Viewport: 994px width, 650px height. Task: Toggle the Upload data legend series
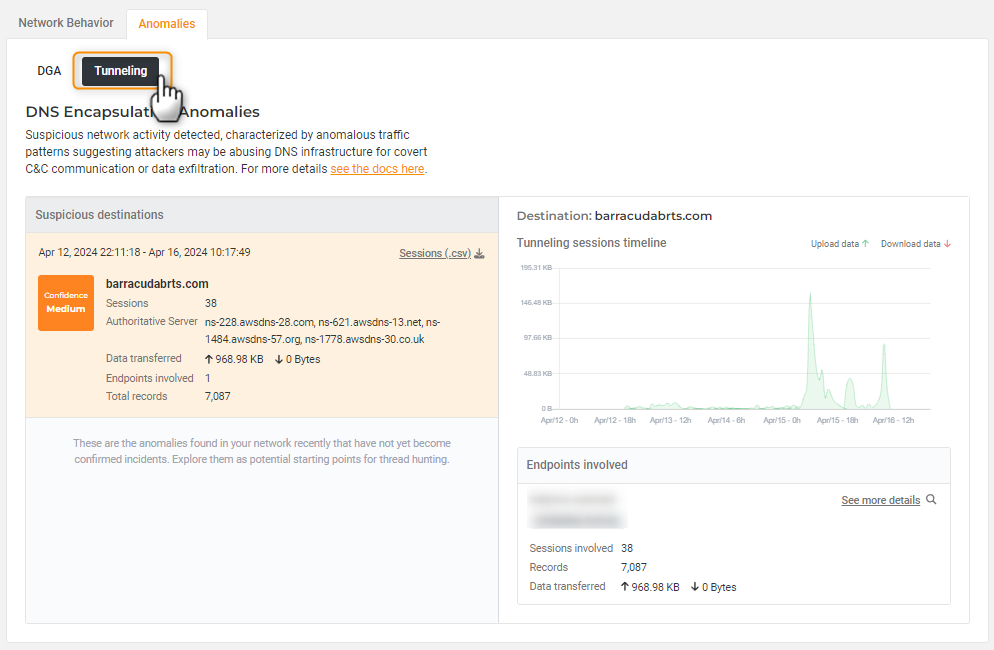[834, 244]
